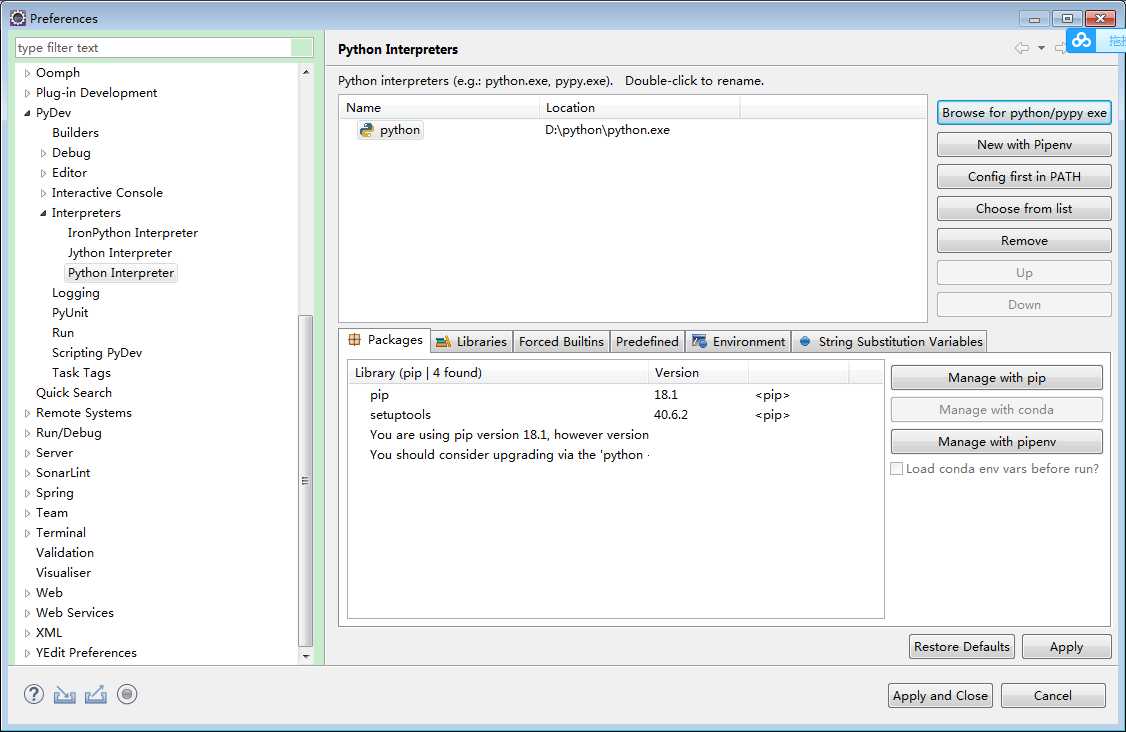Viewport: 1126px width, 732px height.
Task: Open the navigation history dropdown arrow
Action: tap(1041, 48)
